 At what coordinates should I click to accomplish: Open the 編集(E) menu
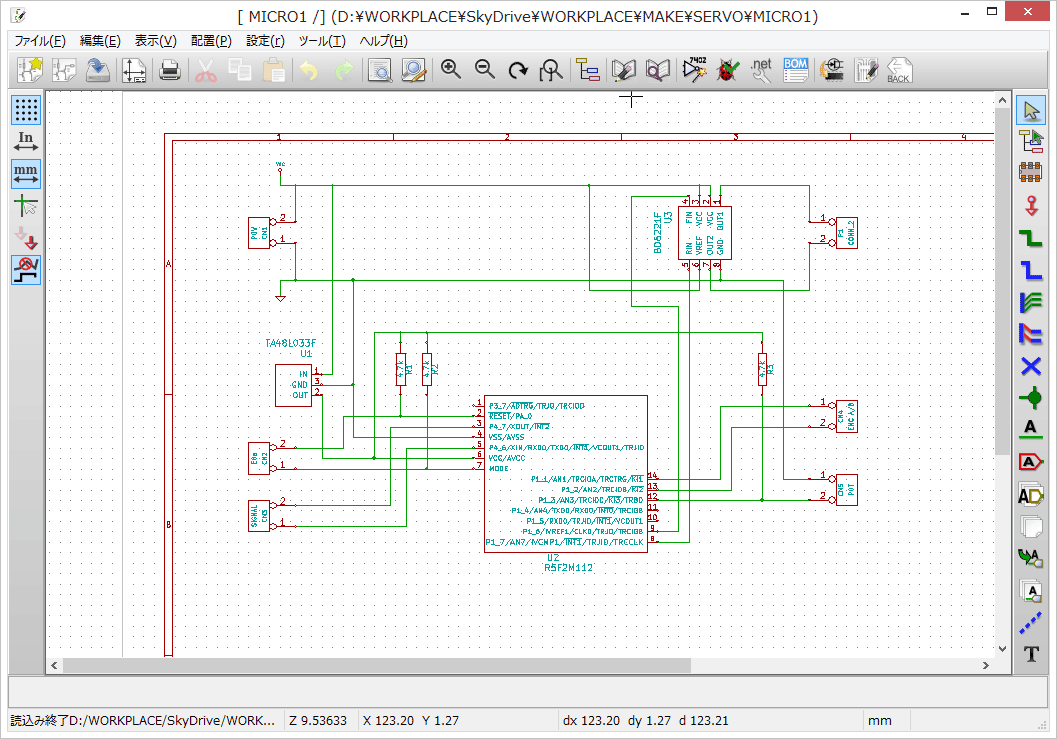[x=100, y=41]
